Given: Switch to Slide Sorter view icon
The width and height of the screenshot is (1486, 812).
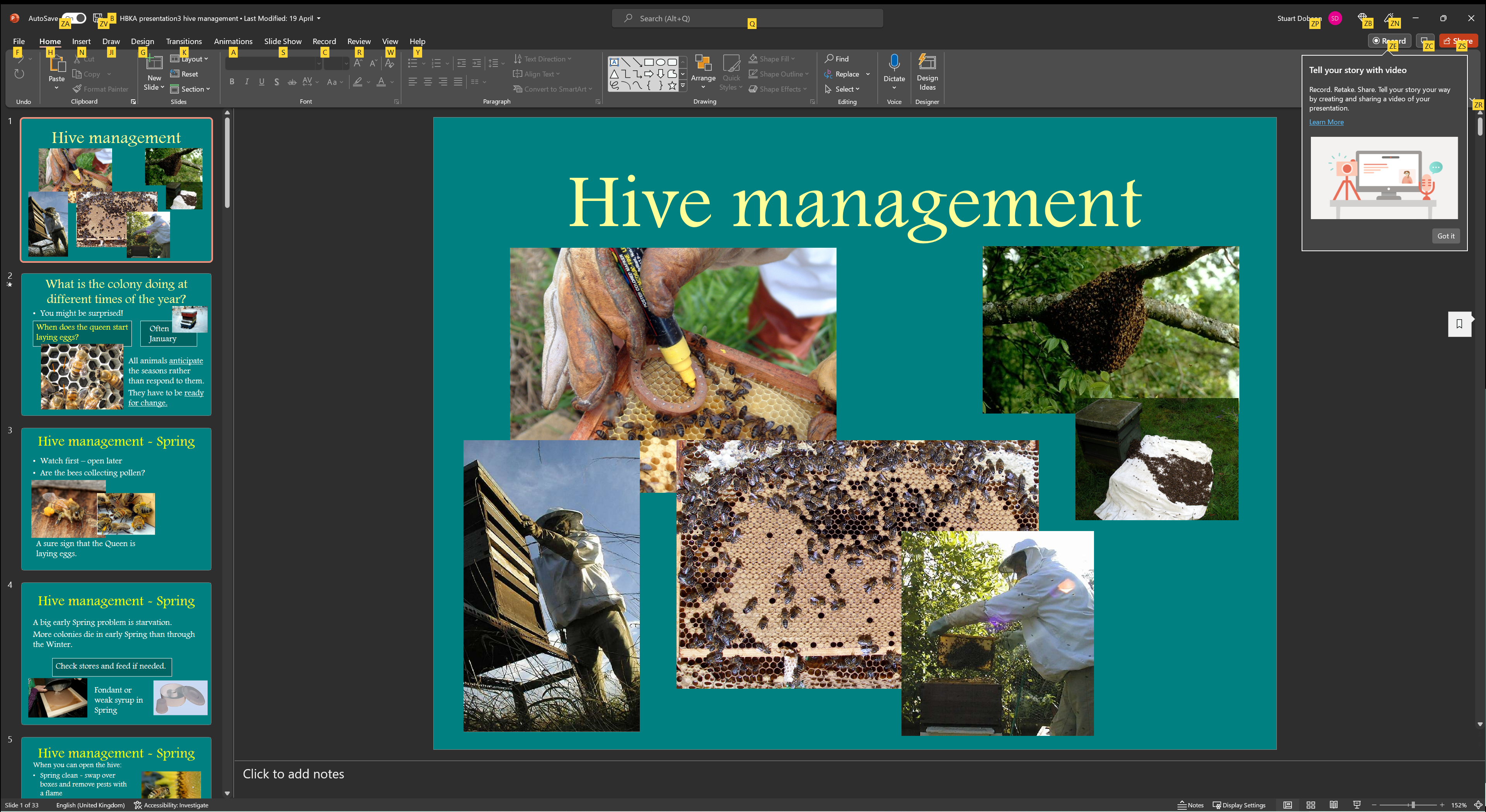Looking at the screenshot, I should [1310, 805].
